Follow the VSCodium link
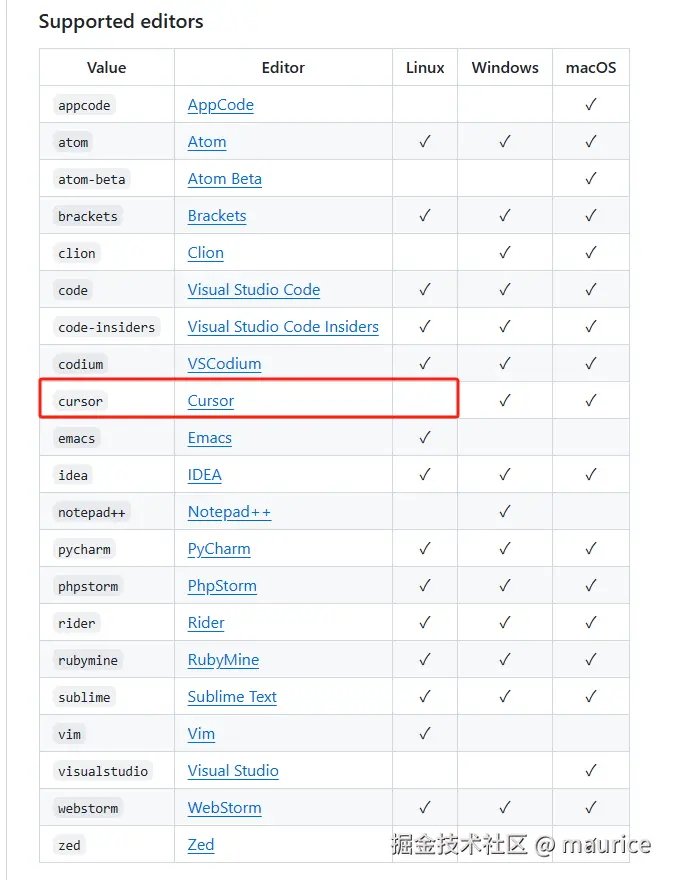 [x=224, y=364]
